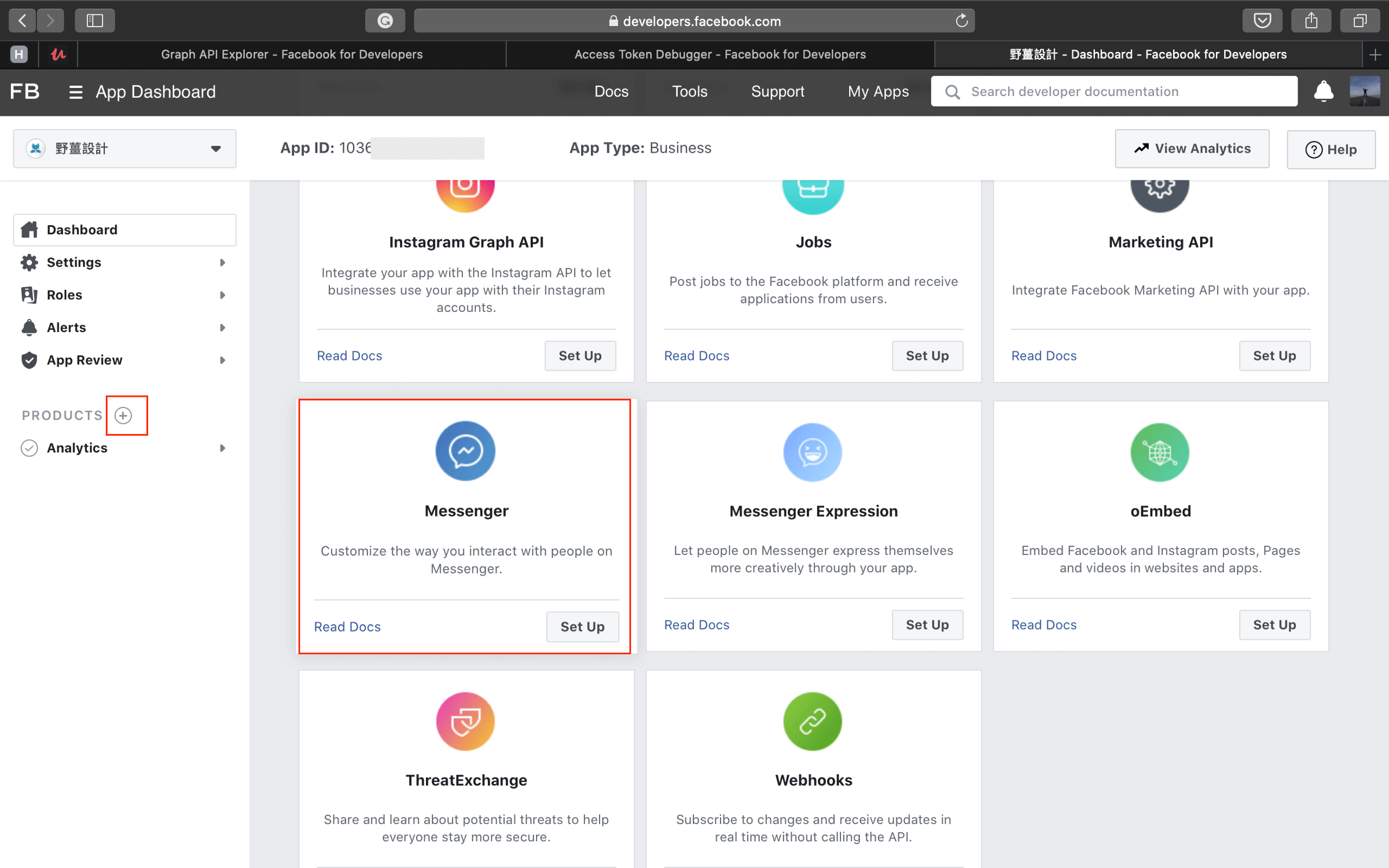Set Up Instagram Graph API
This screenshot has width=1389, height=868.
(580, 356)
